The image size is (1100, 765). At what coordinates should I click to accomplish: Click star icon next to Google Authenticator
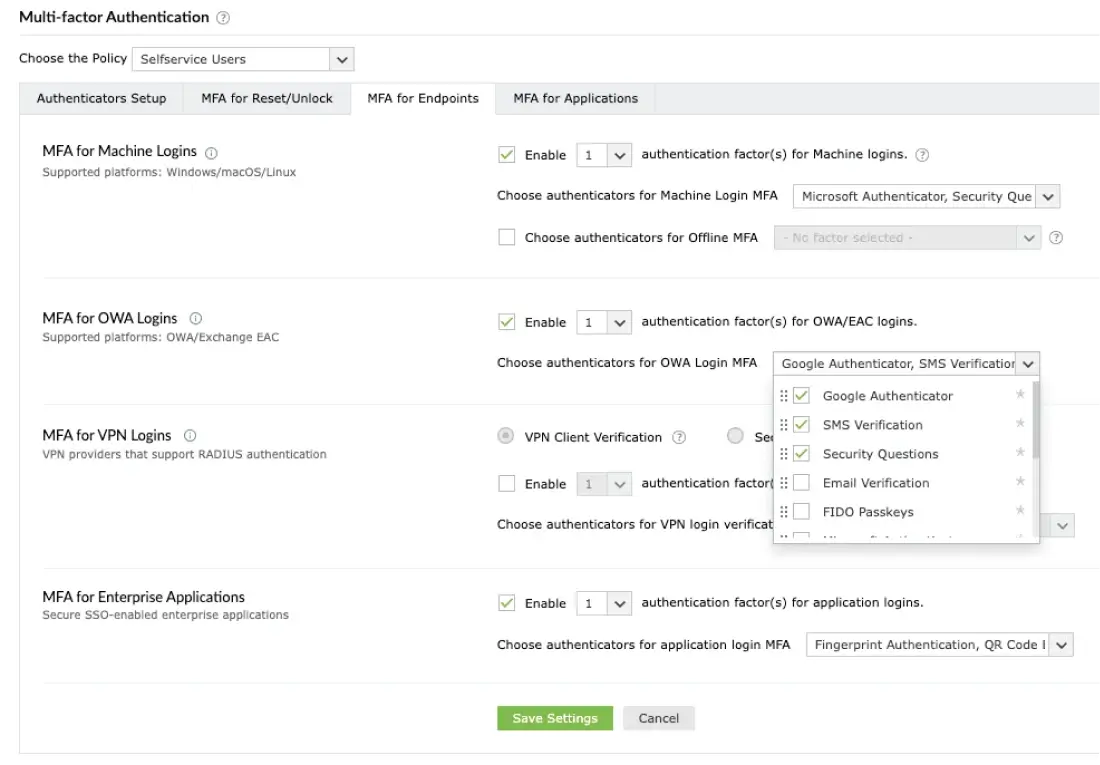click(1020, 395)
